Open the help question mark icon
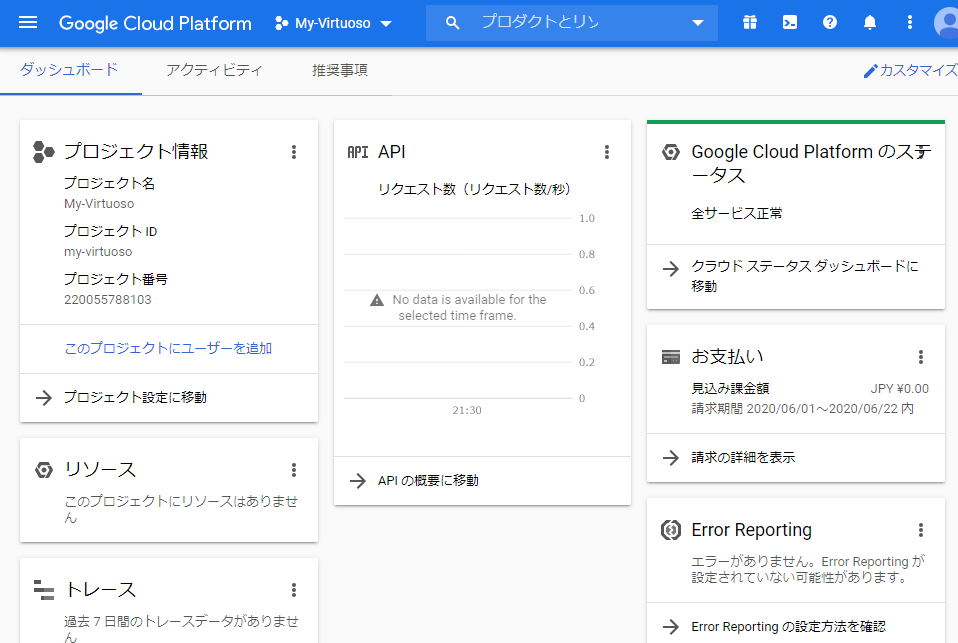Viewport: 958px width, 643px height. tap(830, 23)
